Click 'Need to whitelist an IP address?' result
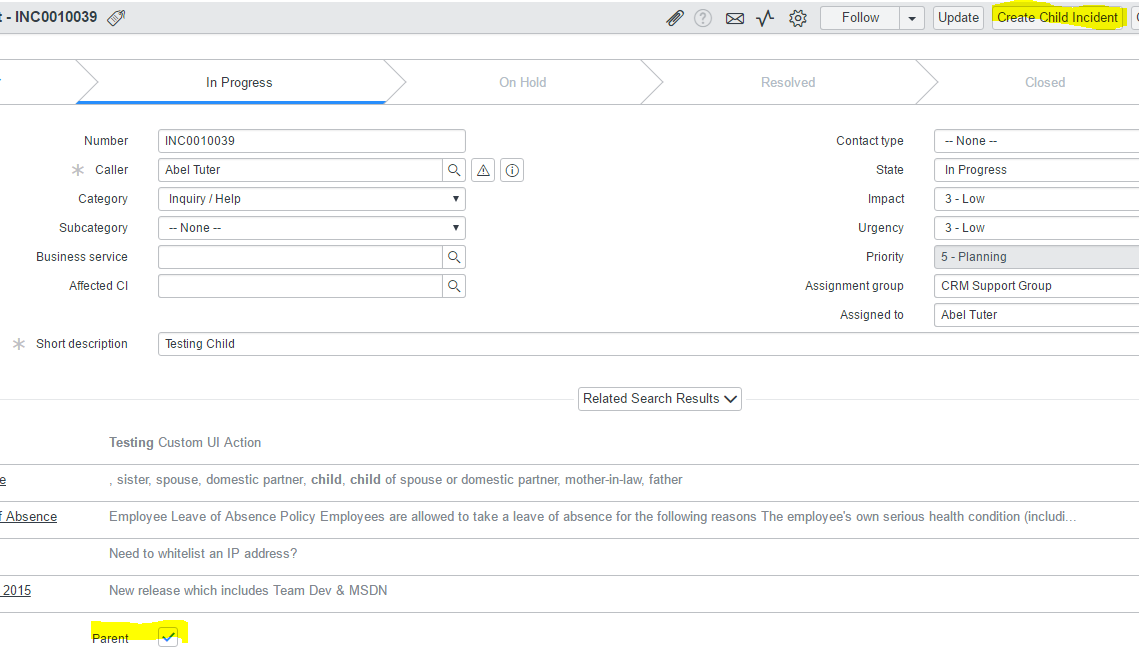The height and width of the screenshot is (660, 1139). 203,553
